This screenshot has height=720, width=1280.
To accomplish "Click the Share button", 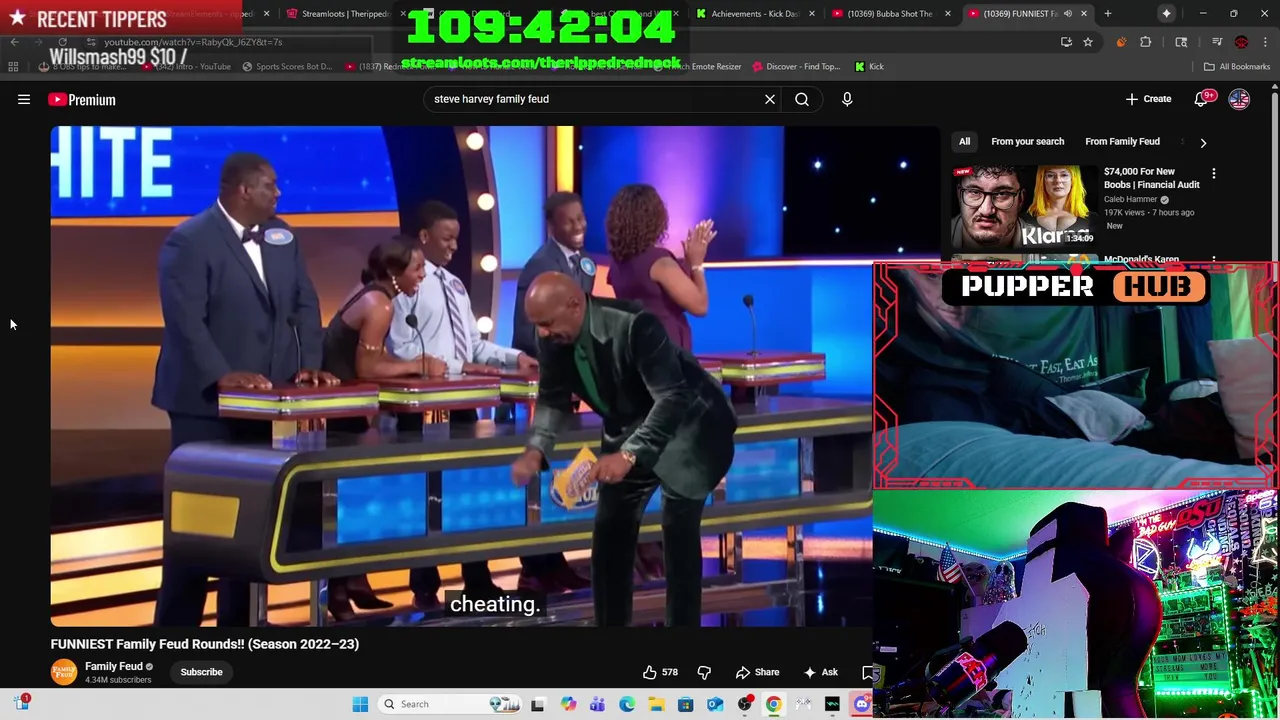I will click(x=757, y=672).
